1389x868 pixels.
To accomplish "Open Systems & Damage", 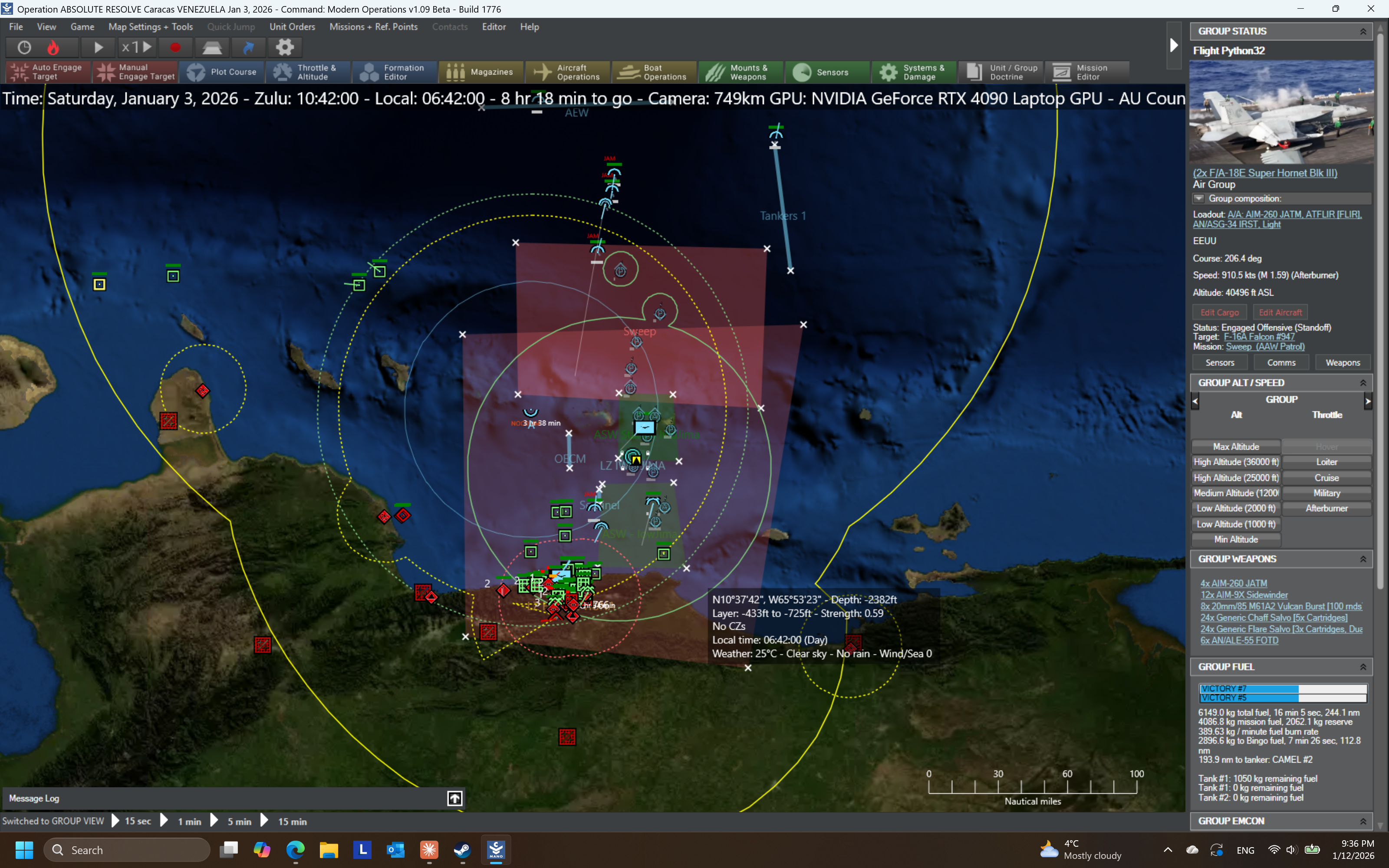I will [x=914, y=72].
